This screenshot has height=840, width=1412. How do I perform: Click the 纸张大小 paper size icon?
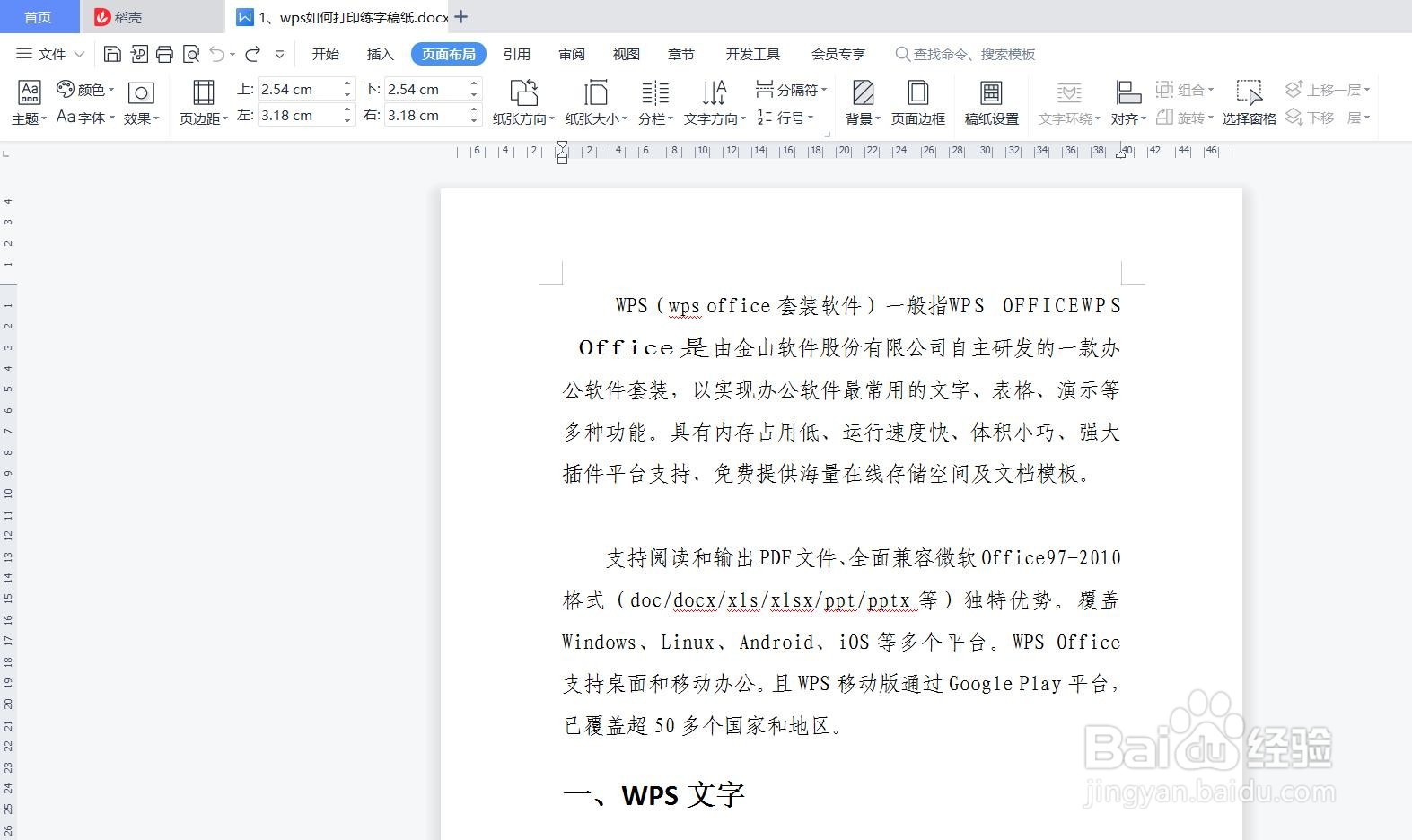(x=595, y=92)
